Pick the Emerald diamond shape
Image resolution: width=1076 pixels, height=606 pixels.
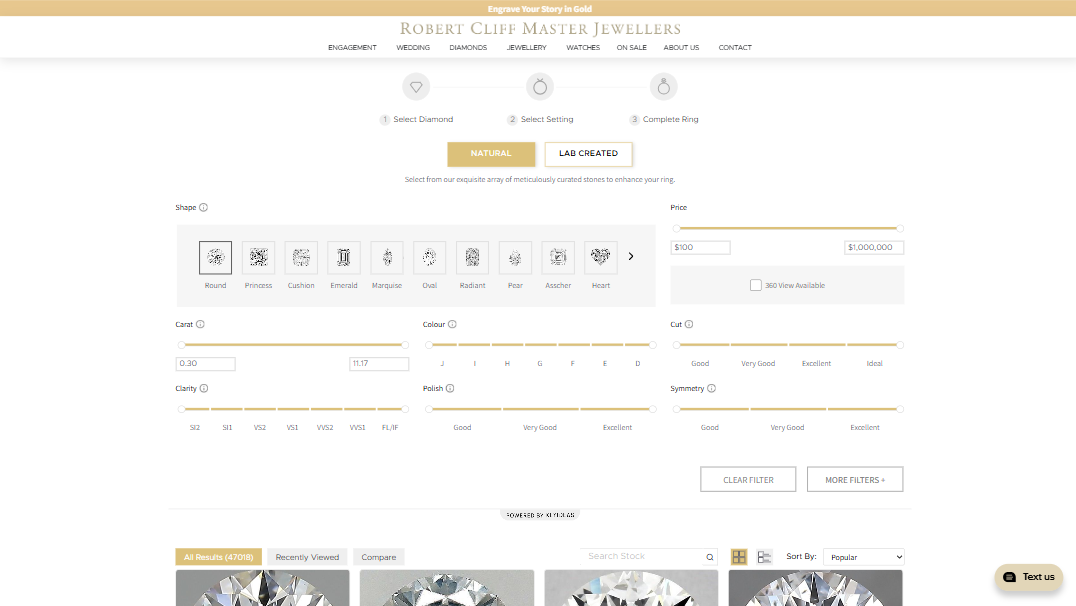point(344,258)
